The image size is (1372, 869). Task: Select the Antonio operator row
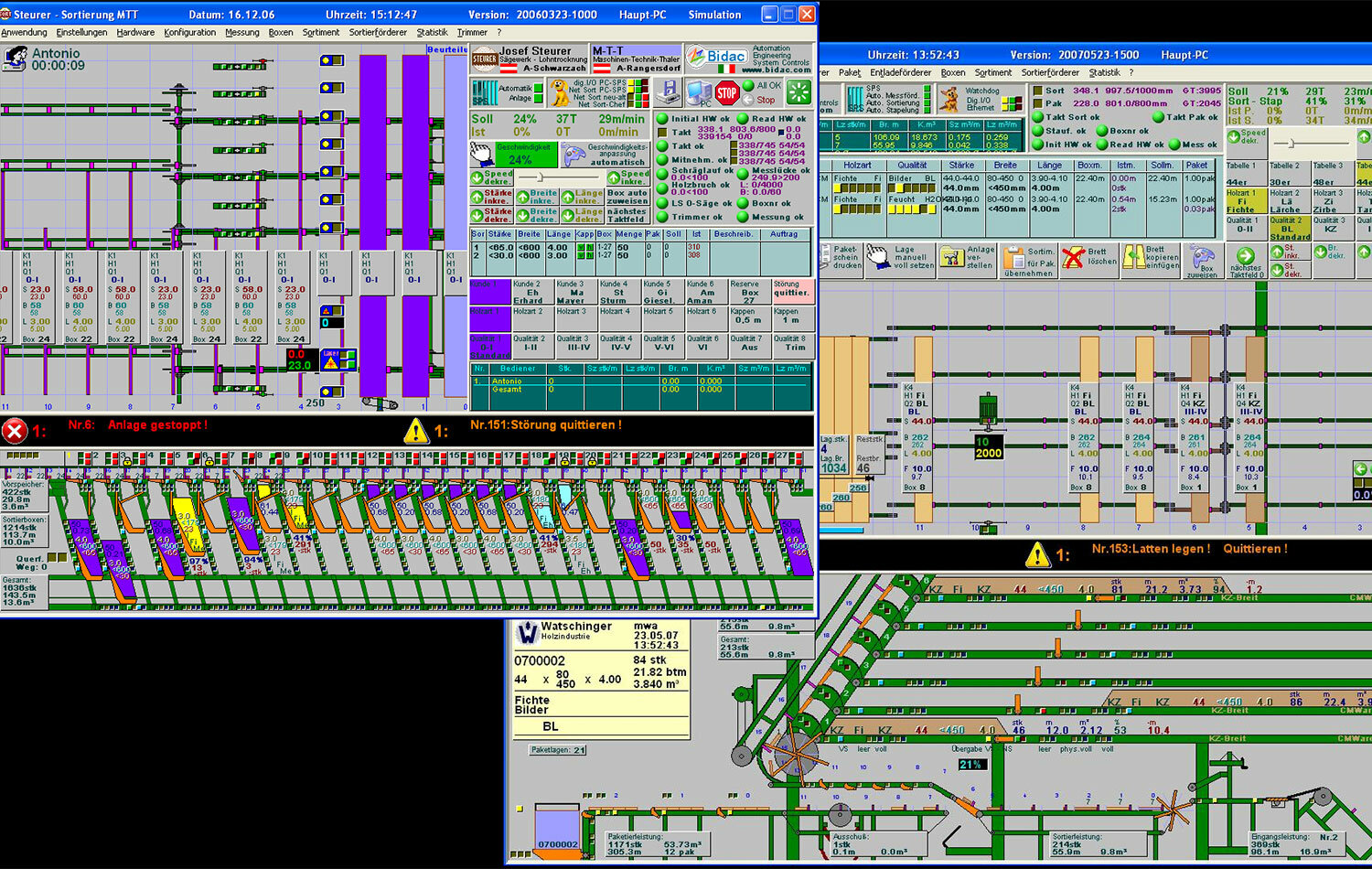640,381
